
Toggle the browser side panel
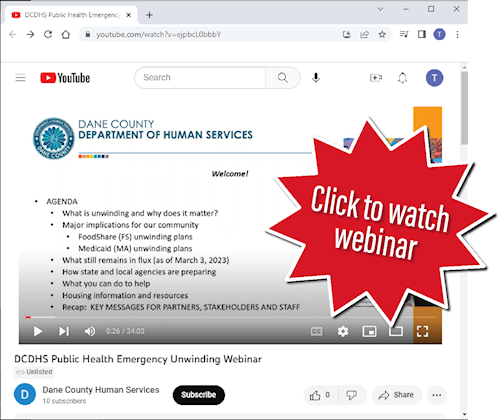click(422, 34)
